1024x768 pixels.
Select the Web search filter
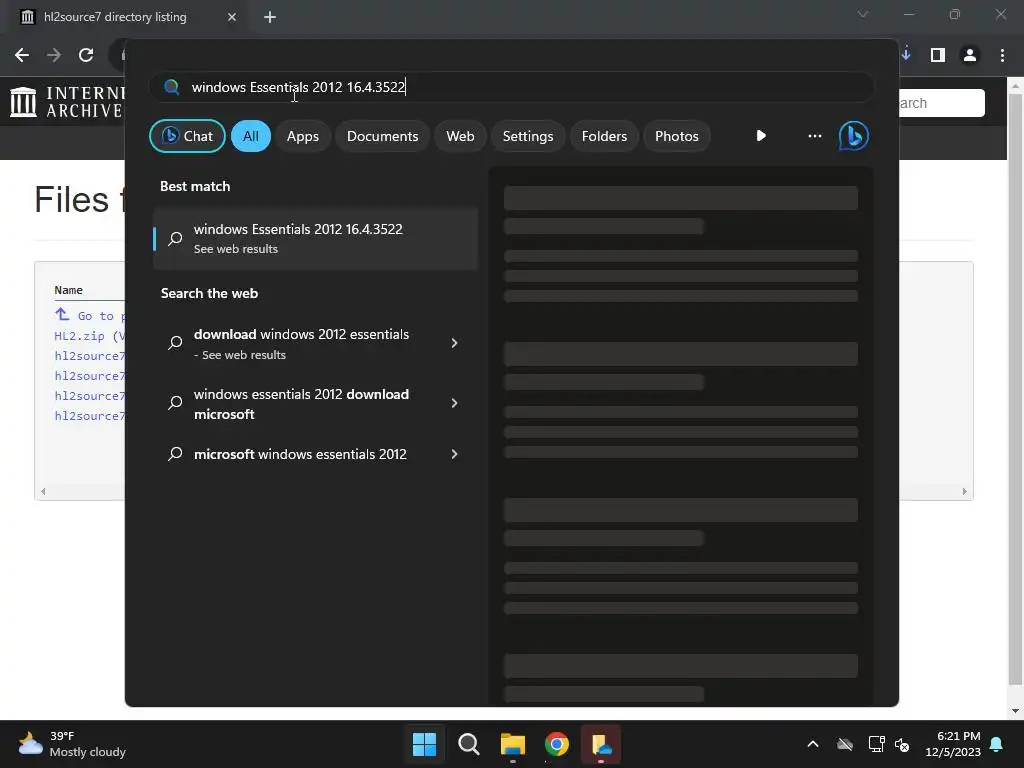point(460,136)
